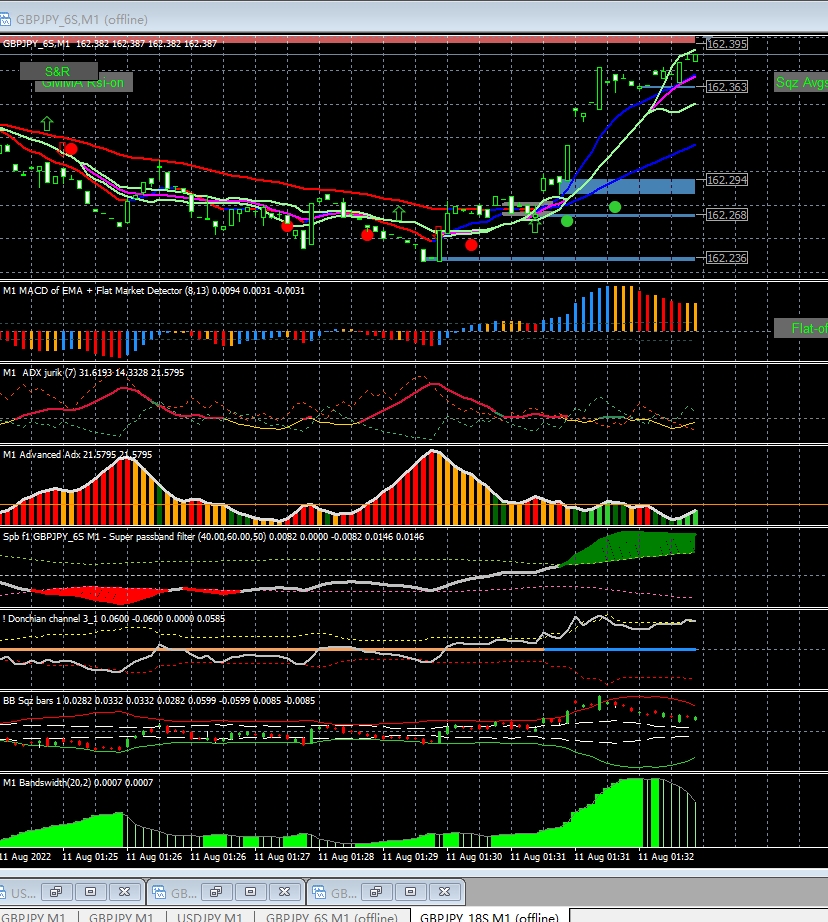Toggle the S&R button on chart
828x922 pixels.
coord(59,72)
